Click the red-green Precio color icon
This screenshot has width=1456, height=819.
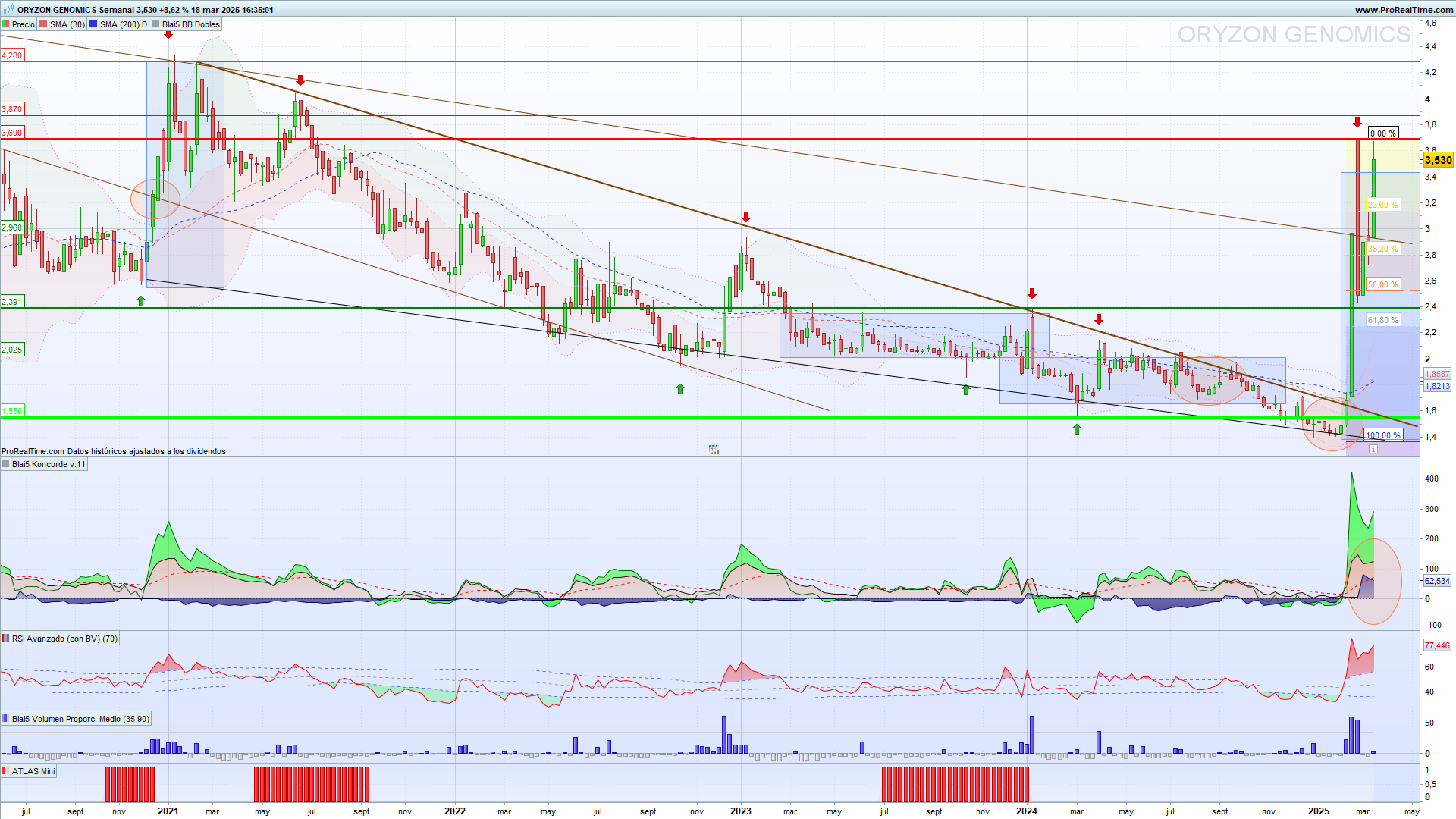tap(6, 24)
